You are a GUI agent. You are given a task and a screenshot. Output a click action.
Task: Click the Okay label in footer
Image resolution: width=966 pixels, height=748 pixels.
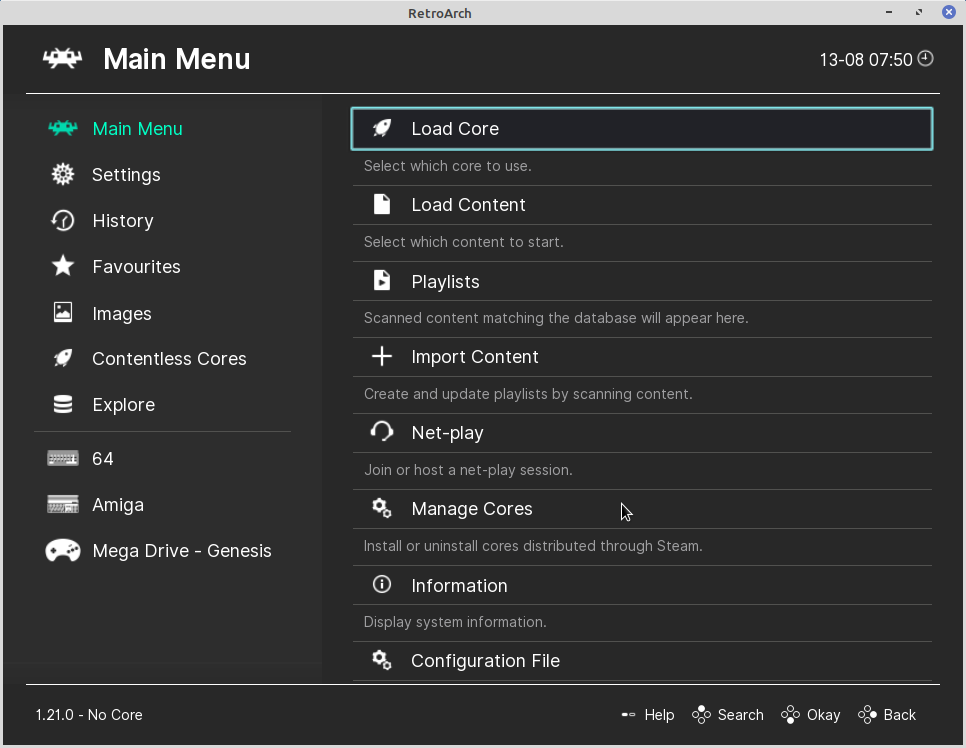[x=824, y=715]
